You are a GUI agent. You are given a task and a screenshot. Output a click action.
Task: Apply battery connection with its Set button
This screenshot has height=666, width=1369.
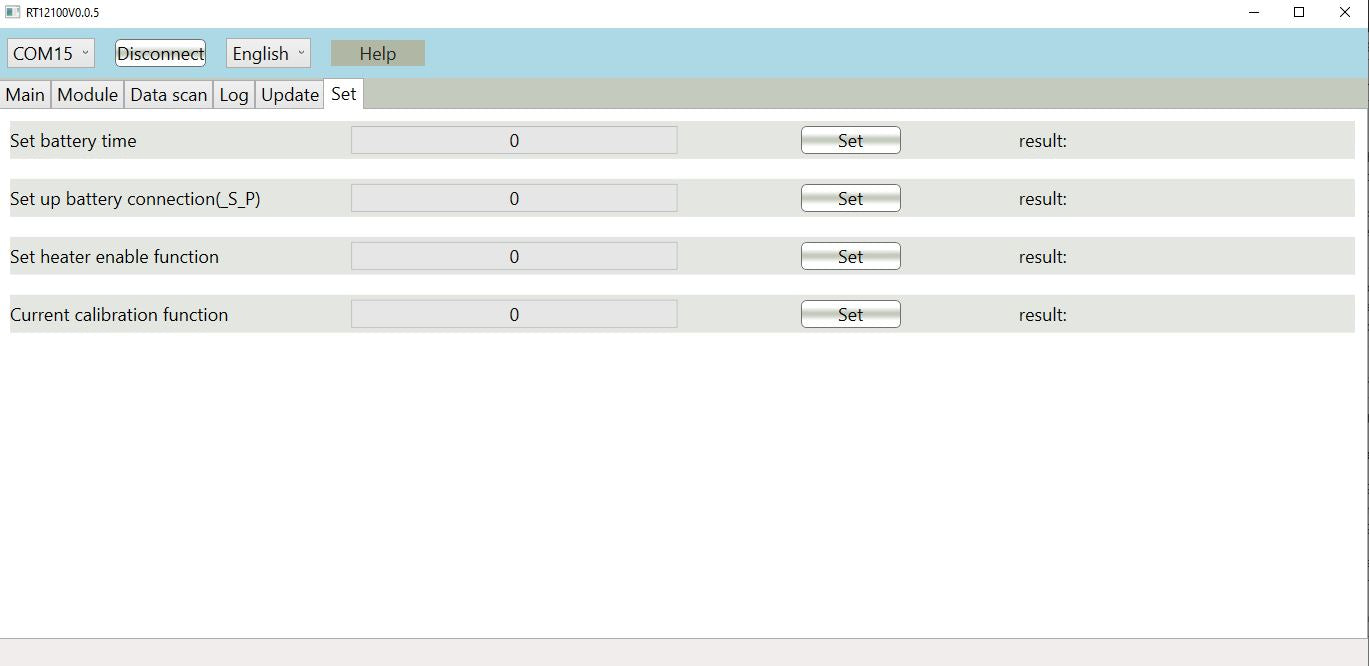click(x=850, y=199)
